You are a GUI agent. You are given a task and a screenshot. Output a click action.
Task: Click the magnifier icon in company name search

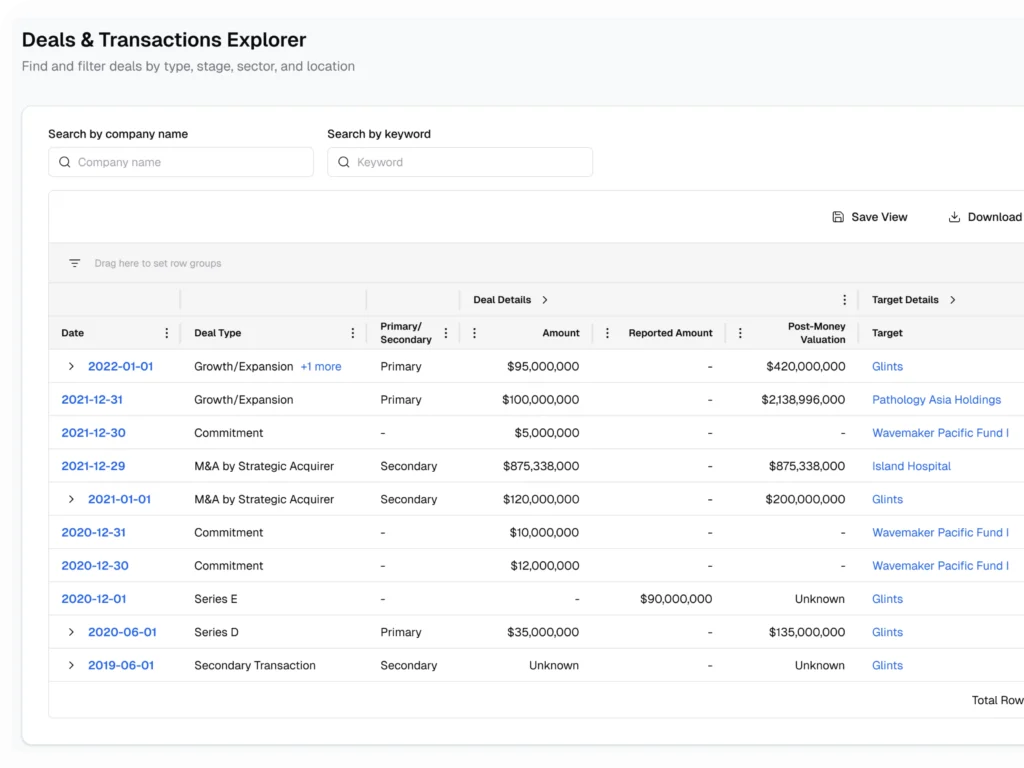coord(64,161)
